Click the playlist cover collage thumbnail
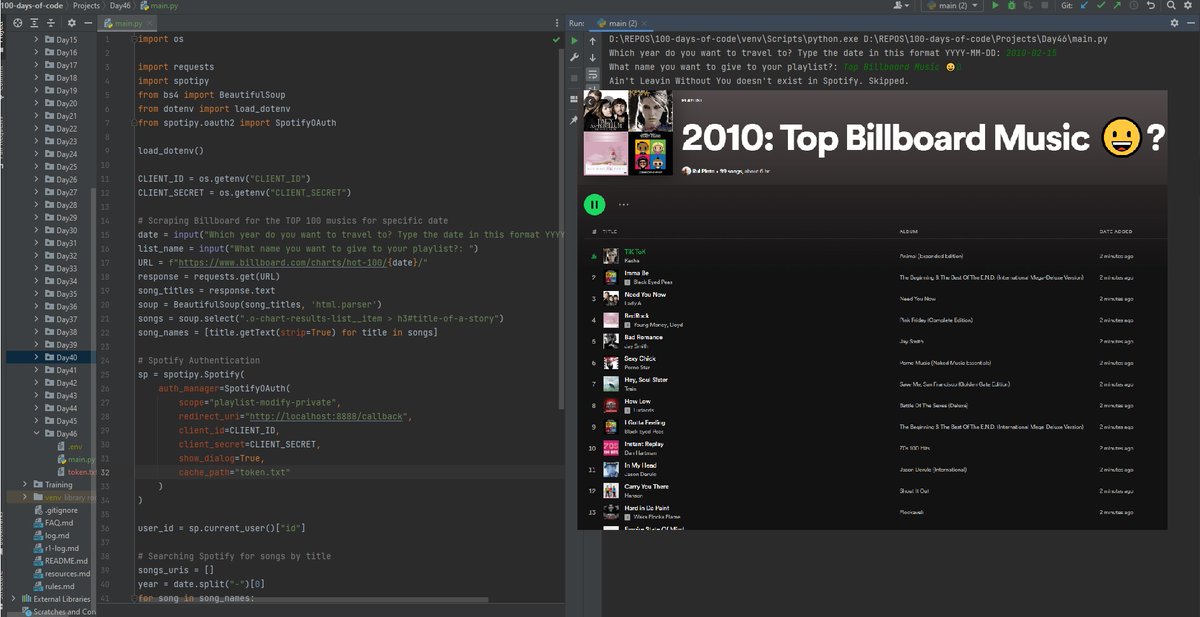This screenshot has width=1200, height=617. (626, 133)
